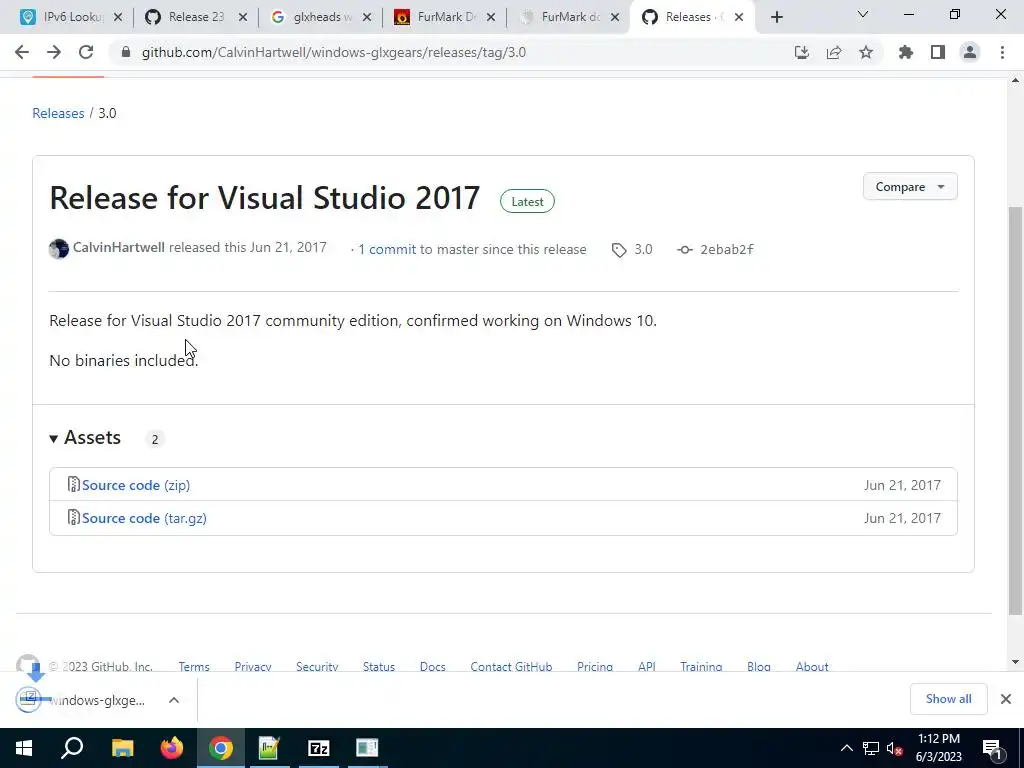
Task: Share this page via the share icon
Action: tap(834, 52)
